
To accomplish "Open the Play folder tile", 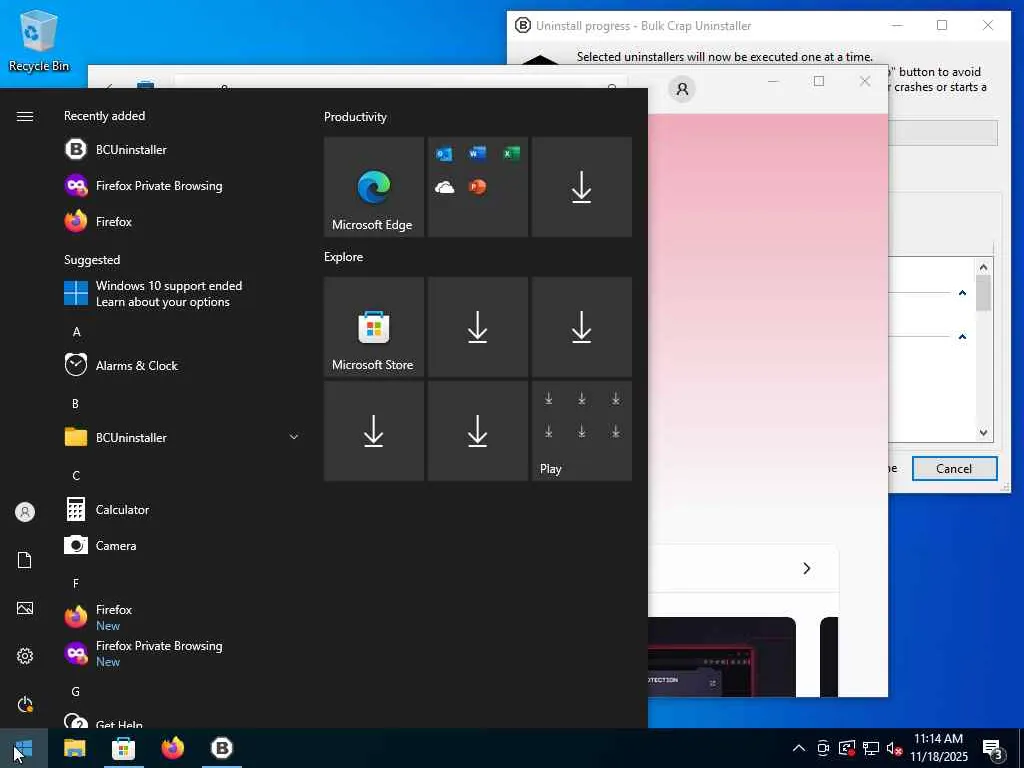I will (581, 431).
